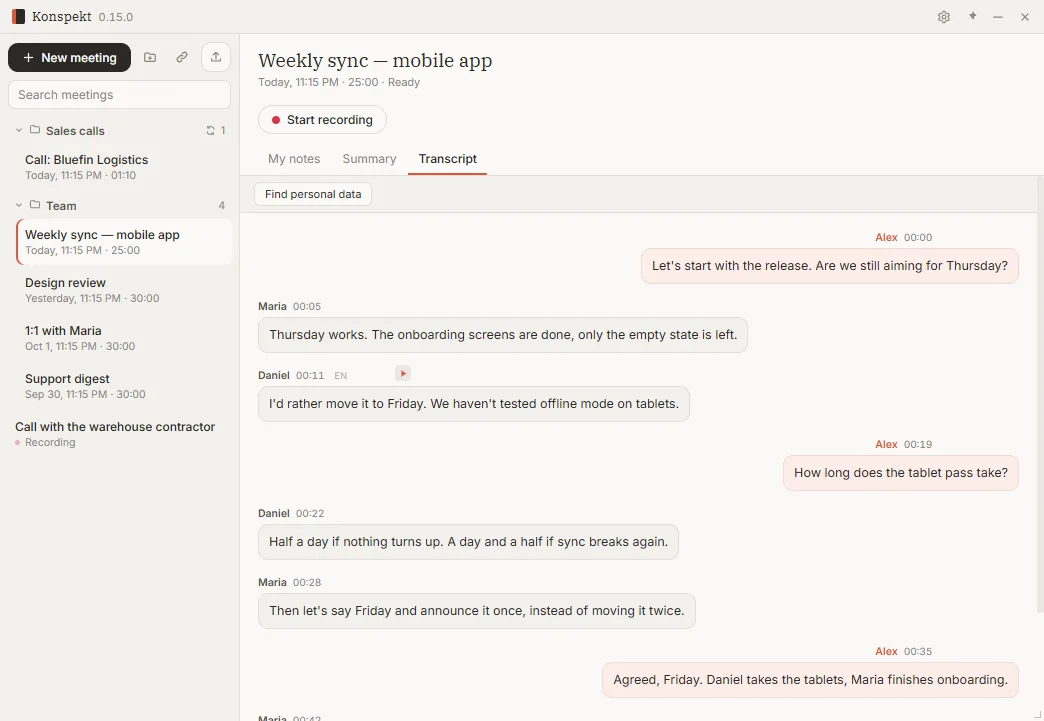Screen dimensions: 1044x721
Task: Open Call with the warehouse contractor
Action: click(120, 434)
